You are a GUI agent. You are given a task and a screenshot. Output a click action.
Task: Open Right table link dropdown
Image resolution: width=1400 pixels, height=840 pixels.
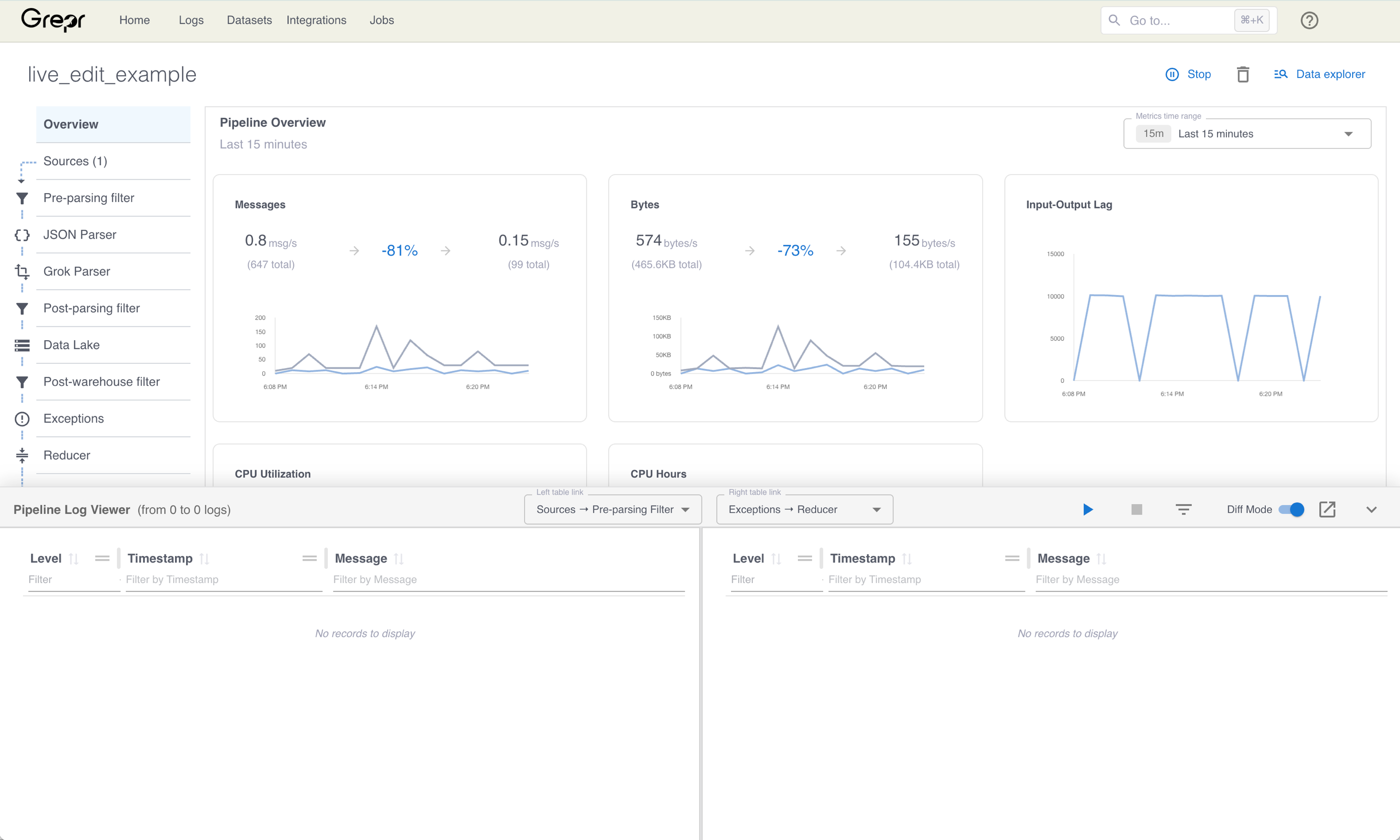pyautogui.click(x=804, y=510)
